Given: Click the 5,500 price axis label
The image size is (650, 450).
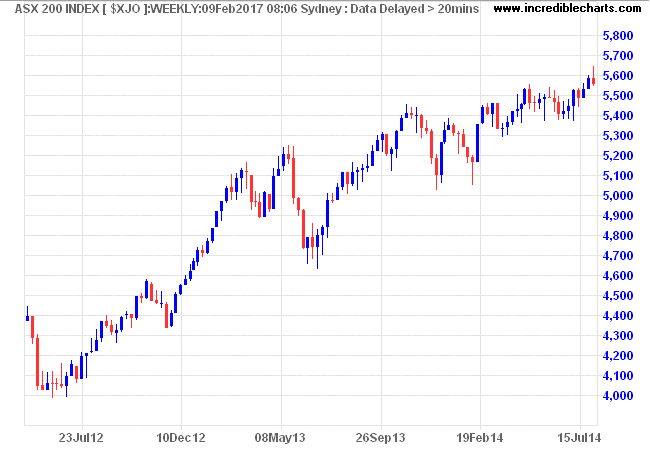Looking at the screenshot, I should [618, 96].
